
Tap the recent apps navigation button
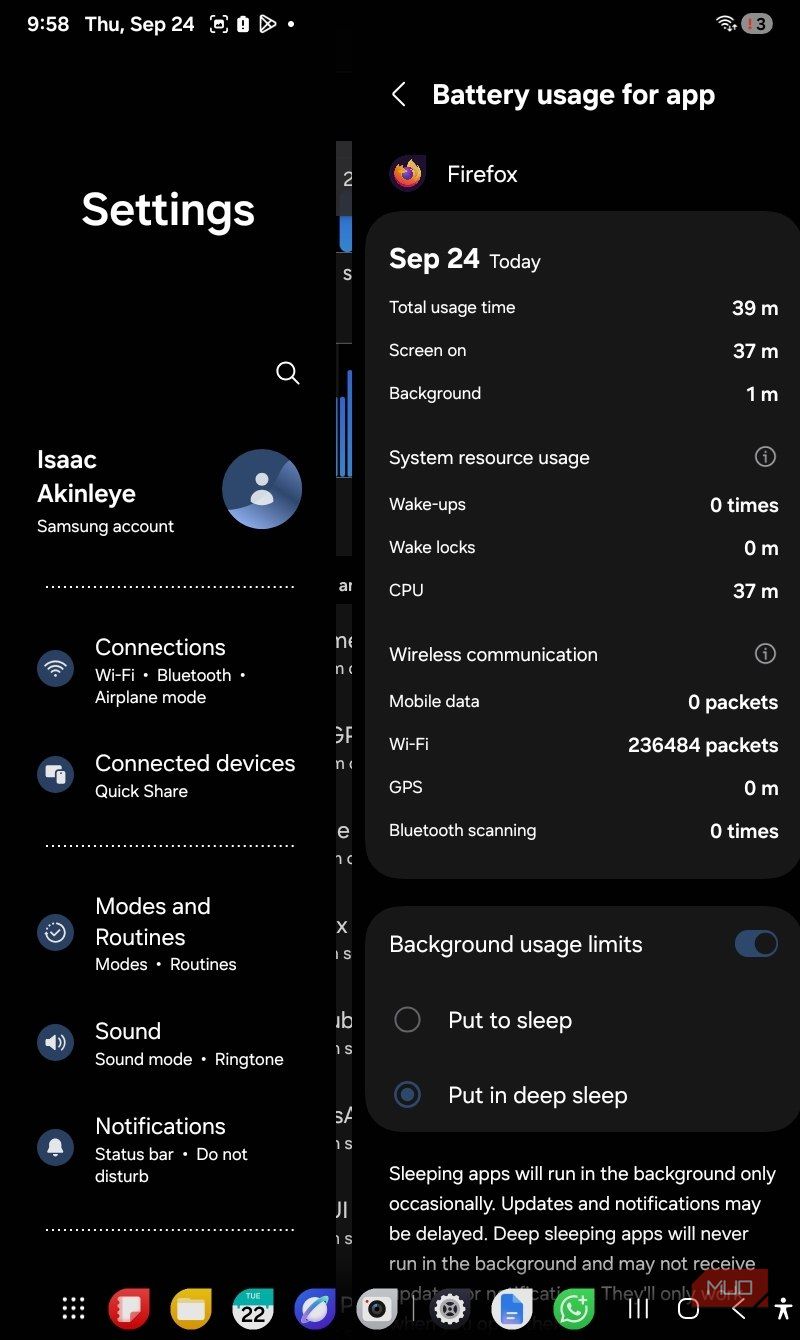click(x=638, y=1308)
